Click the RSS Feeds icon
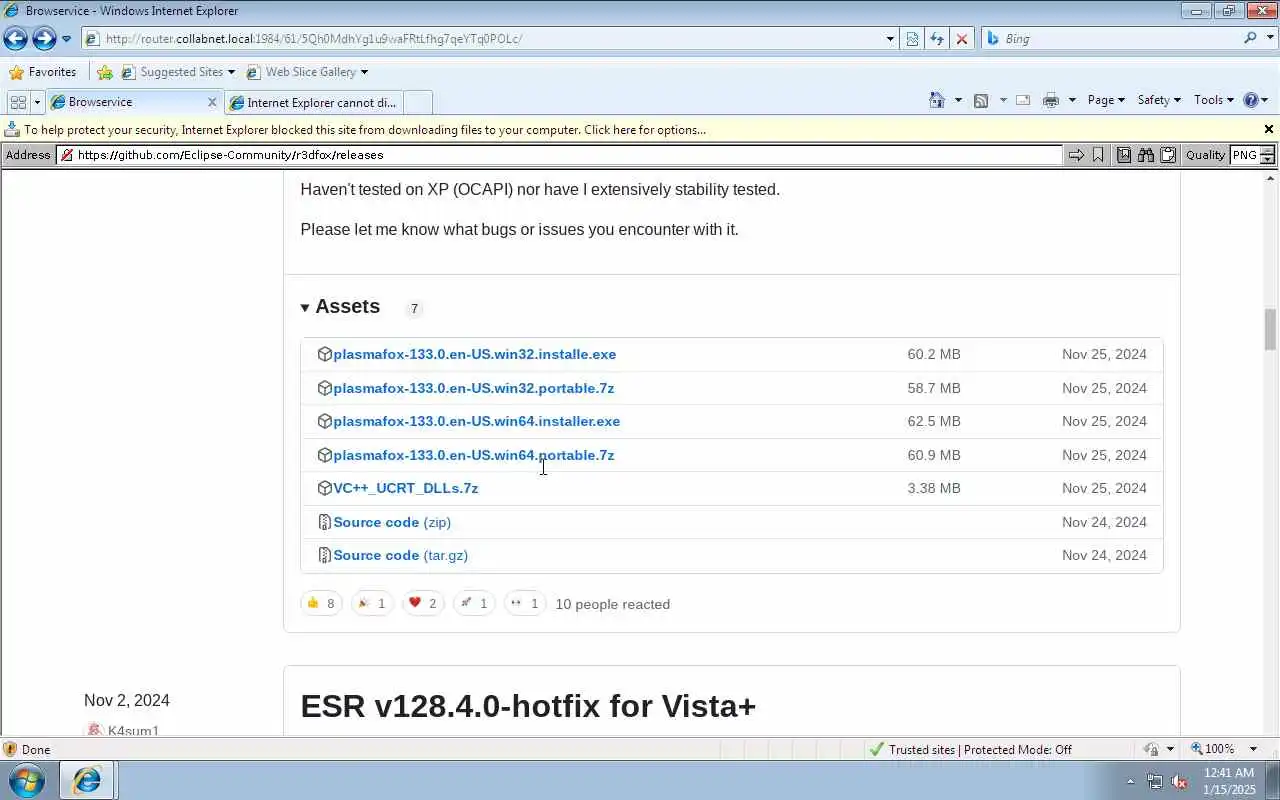 (981, 100)
